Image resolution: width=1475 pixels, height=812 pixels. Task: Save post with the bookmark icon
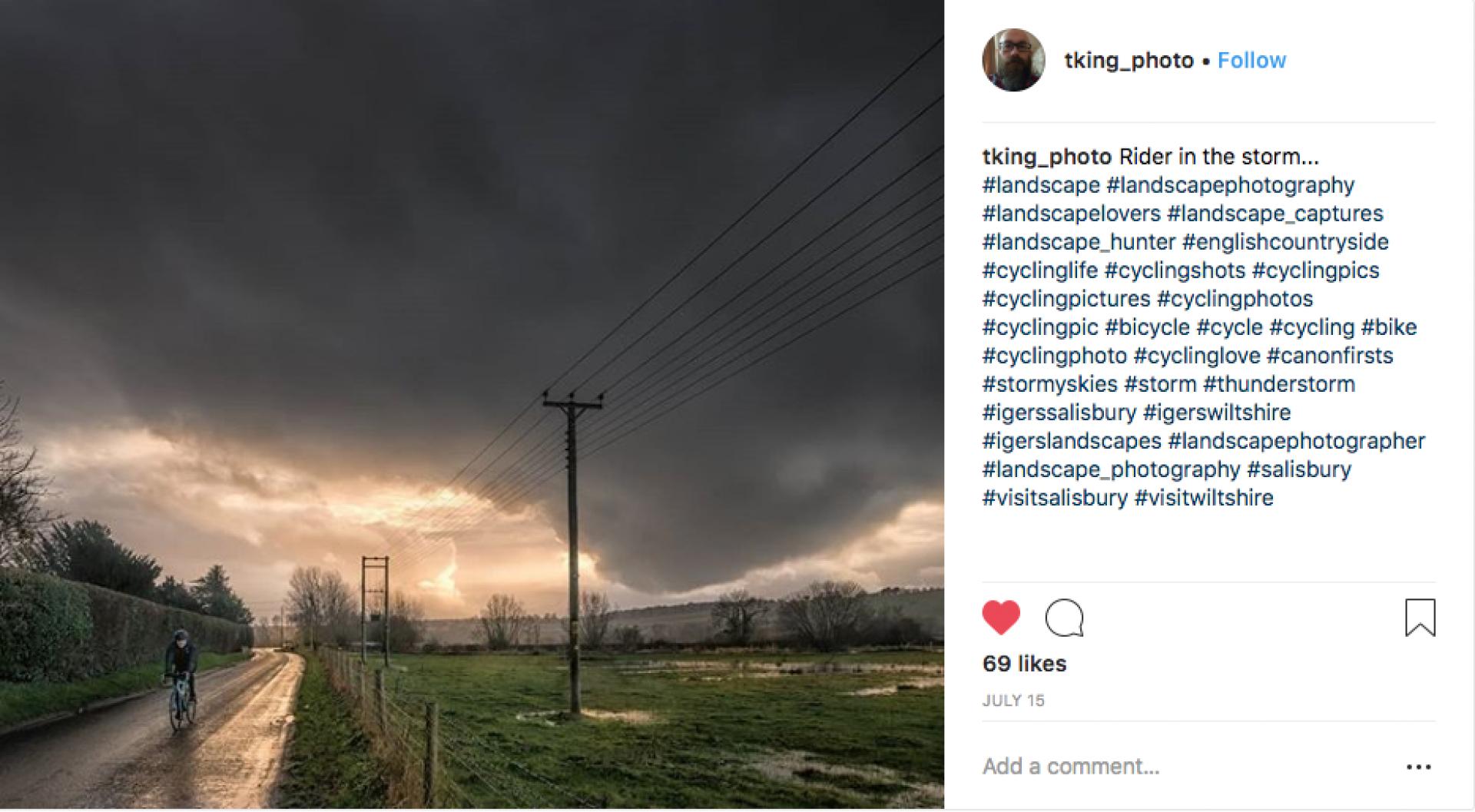[x=1420, y=618]
